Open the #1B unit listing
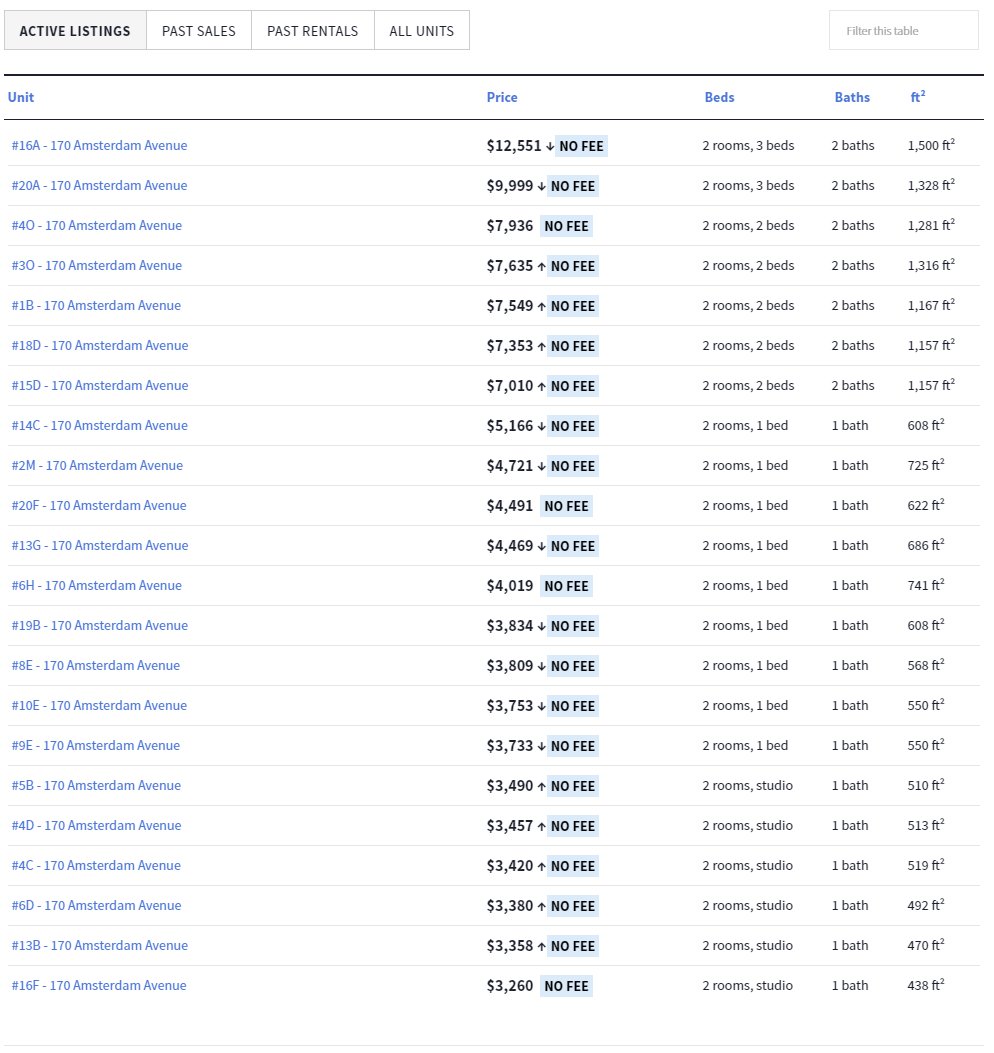The image size is (994, 1053). point(96,305)
